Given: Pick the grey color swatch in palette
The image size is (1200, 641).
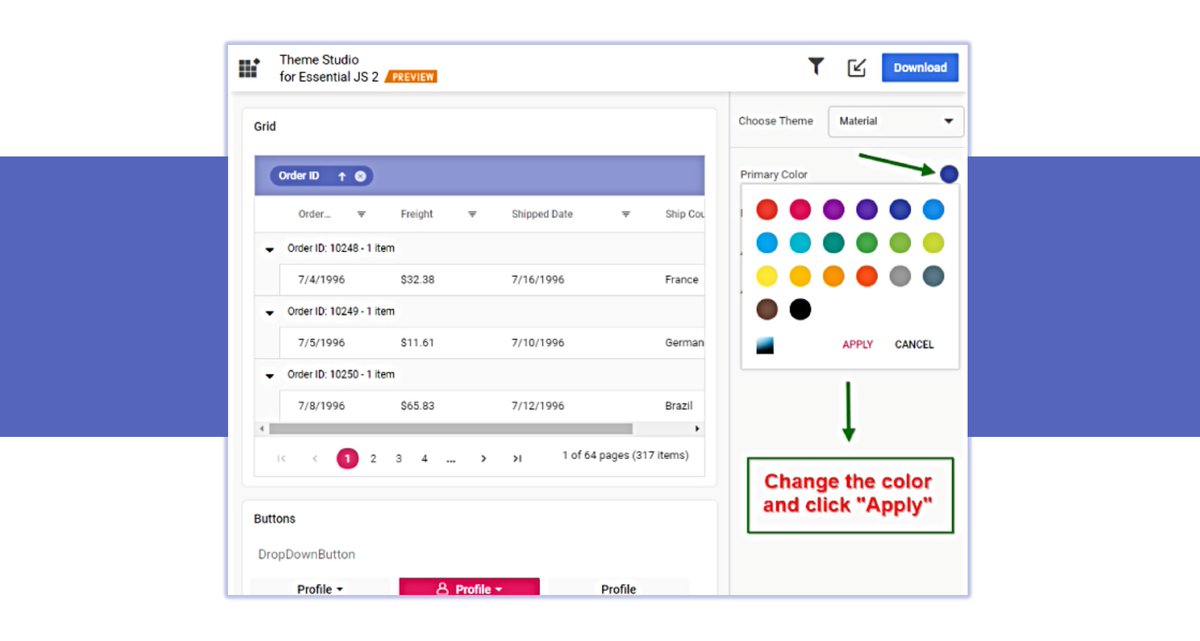Looking at the screenshot, I should pyautogui.click(x=900, y=276).
